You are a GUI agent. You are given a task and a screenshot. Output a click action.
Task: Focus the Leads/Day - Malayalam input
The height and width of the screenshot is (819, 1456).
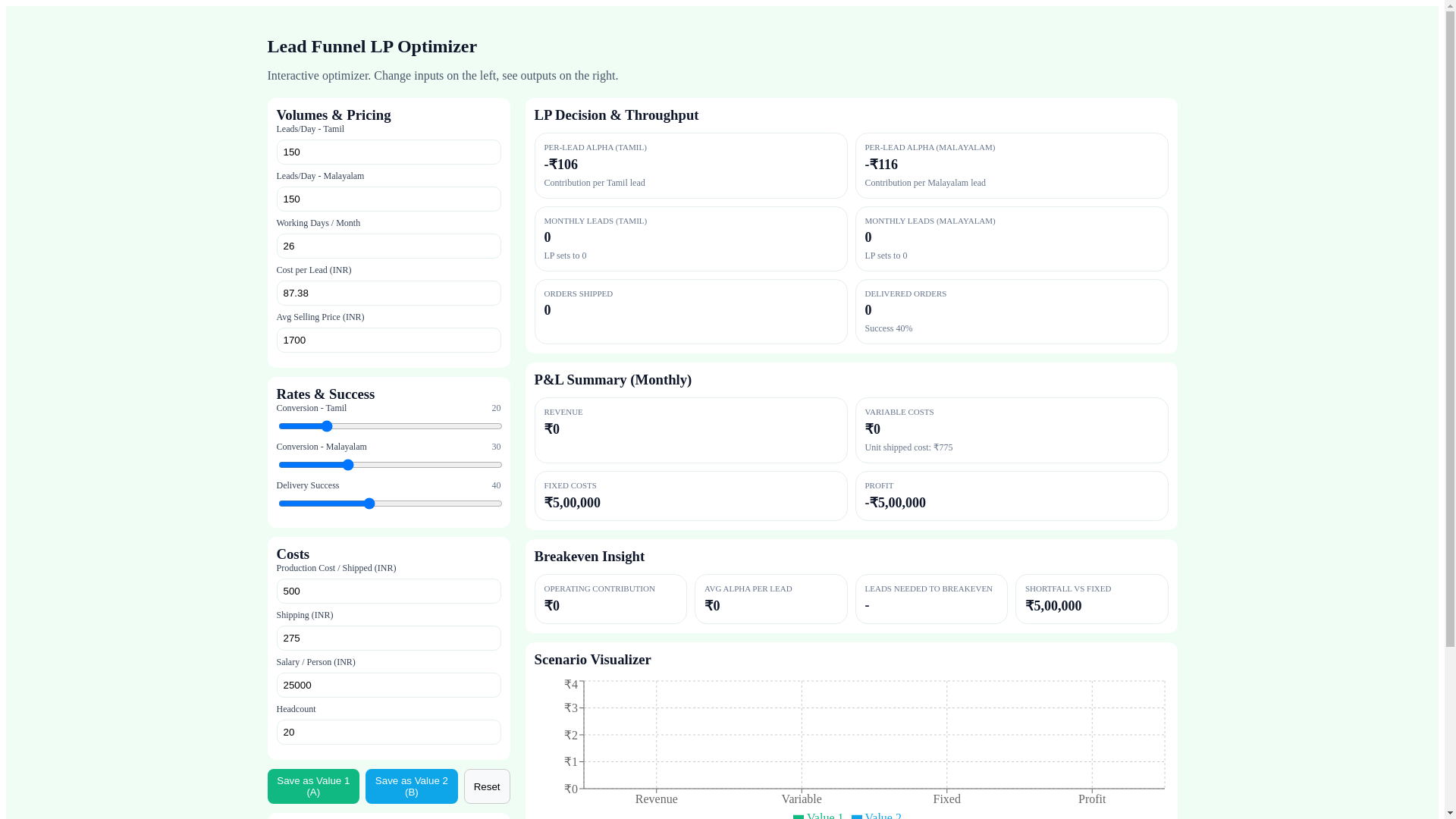pyautogui.click(x=388, y=199)
